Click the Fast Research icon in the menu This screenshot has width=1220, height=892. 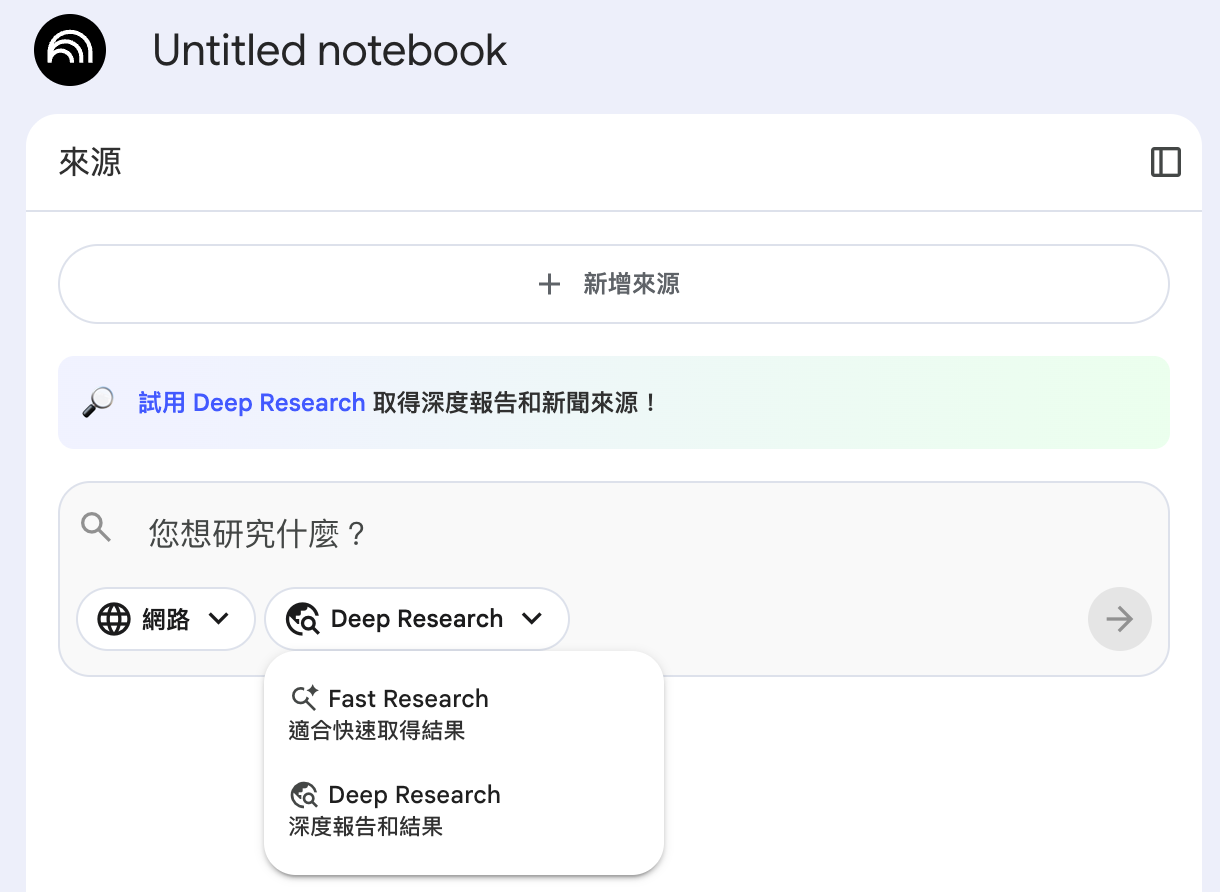[304, 697]
